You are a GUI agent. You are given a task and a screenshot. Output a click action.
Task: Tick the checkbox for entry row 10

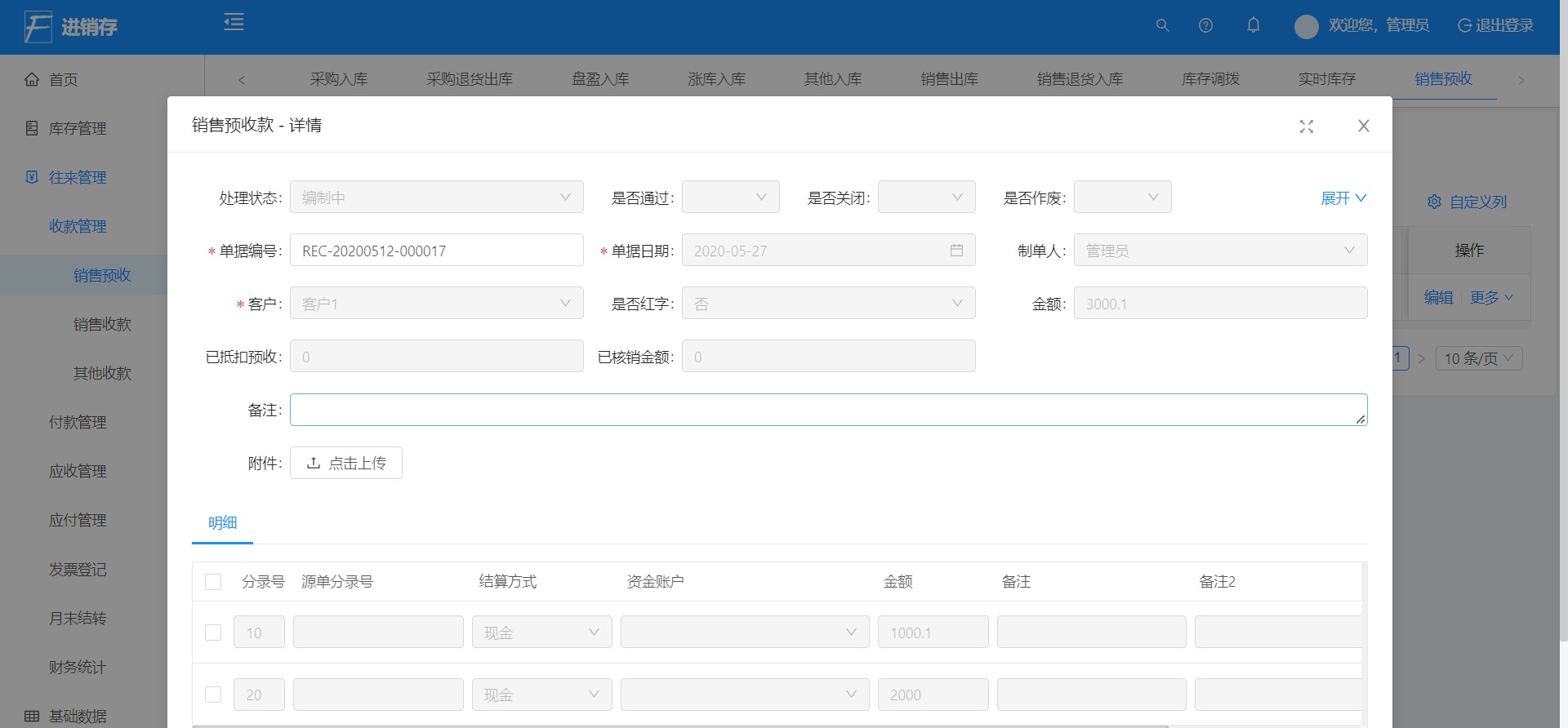coord(213,633)
